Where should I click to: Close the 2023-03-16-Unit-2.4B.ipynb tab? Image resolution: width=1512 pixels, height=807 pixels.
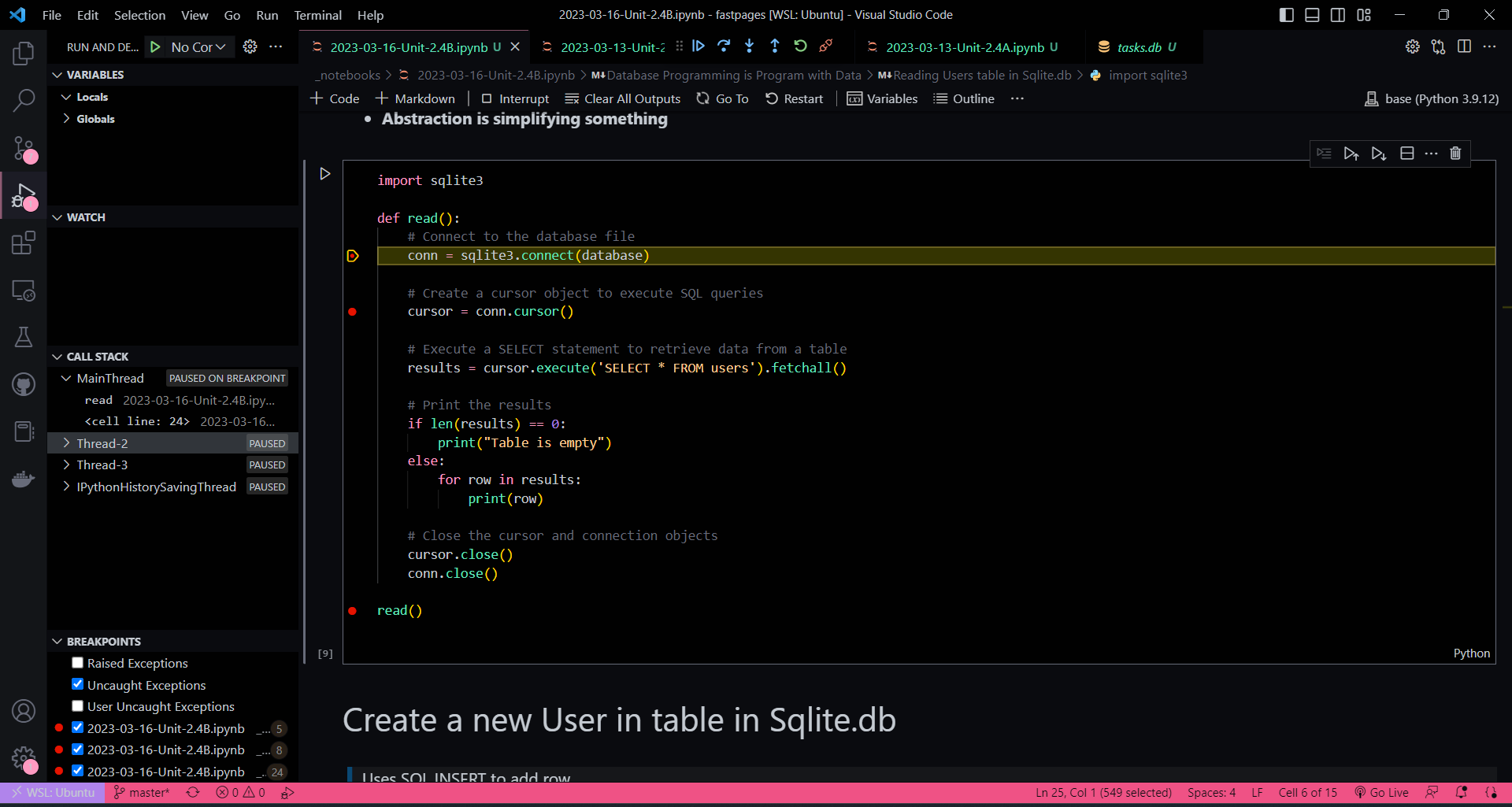(x=515, y=47)
